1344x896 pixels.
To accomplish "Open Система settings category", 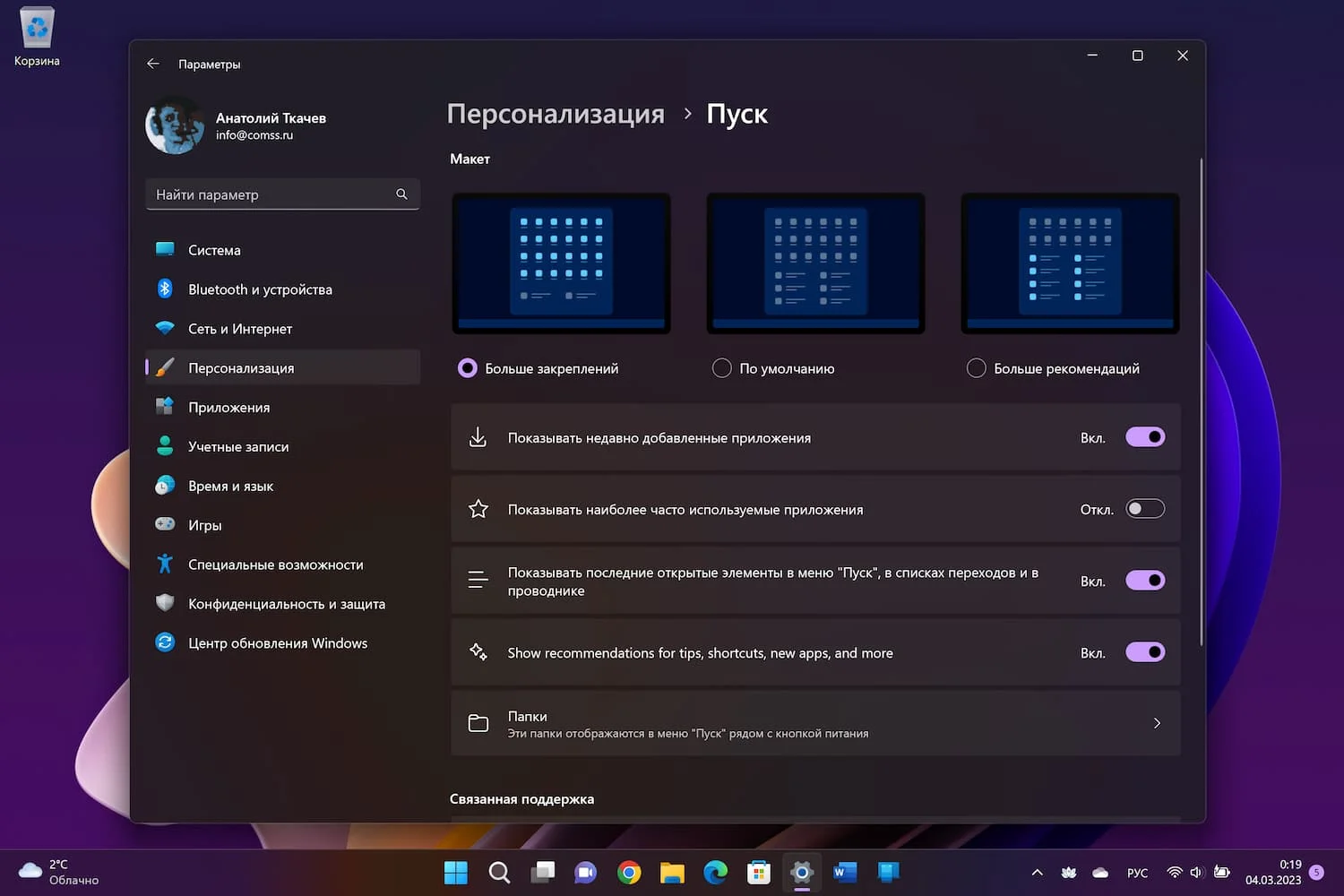I will point(283,250).
